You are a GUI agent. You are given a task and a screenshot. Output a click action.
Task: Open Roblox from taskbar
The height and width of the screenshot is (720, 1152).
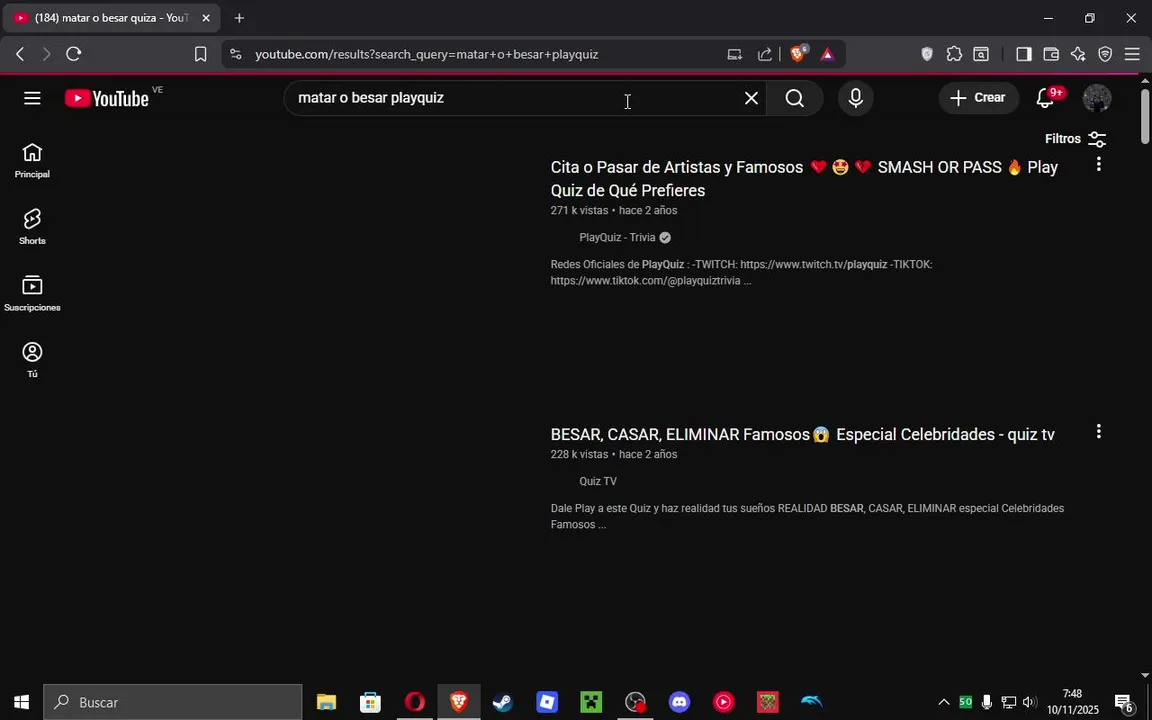tap(547, 702)
